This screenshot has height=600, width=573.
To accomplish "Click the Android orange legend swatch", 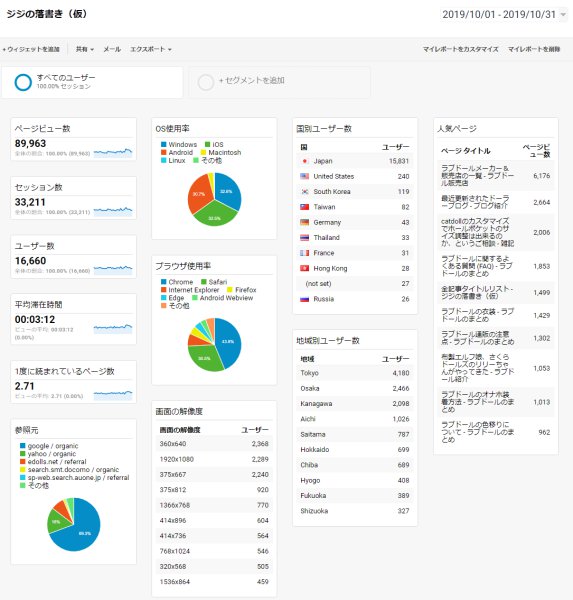I will click(163, 152).
